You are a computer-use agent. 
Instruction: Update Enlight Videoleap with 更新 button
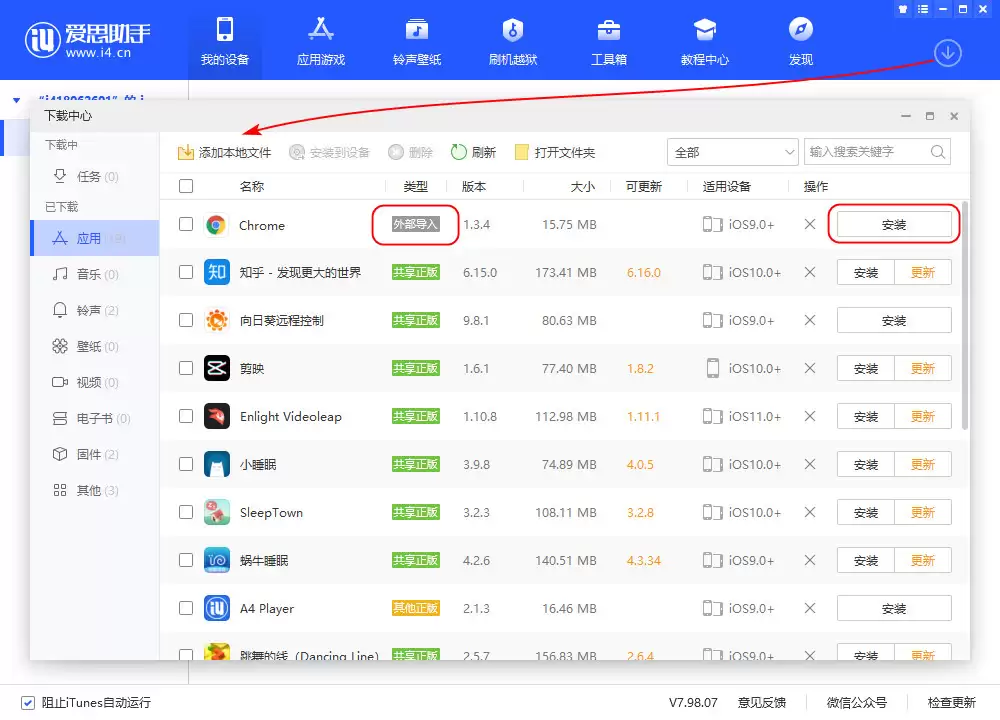(x=923, y=416)
